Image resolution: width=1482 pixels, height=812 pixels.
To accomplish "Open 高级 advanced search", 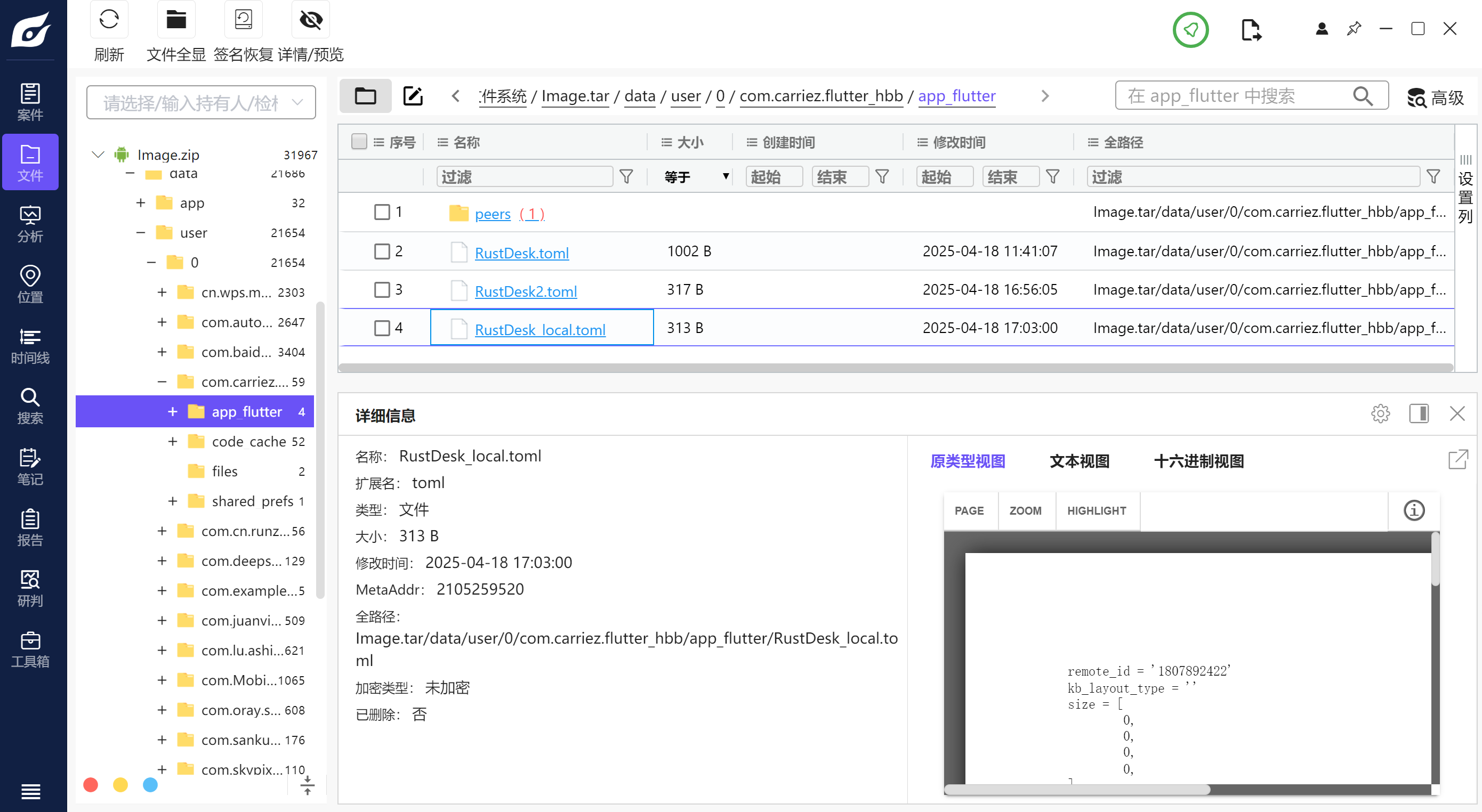I will pos(1435,97).
